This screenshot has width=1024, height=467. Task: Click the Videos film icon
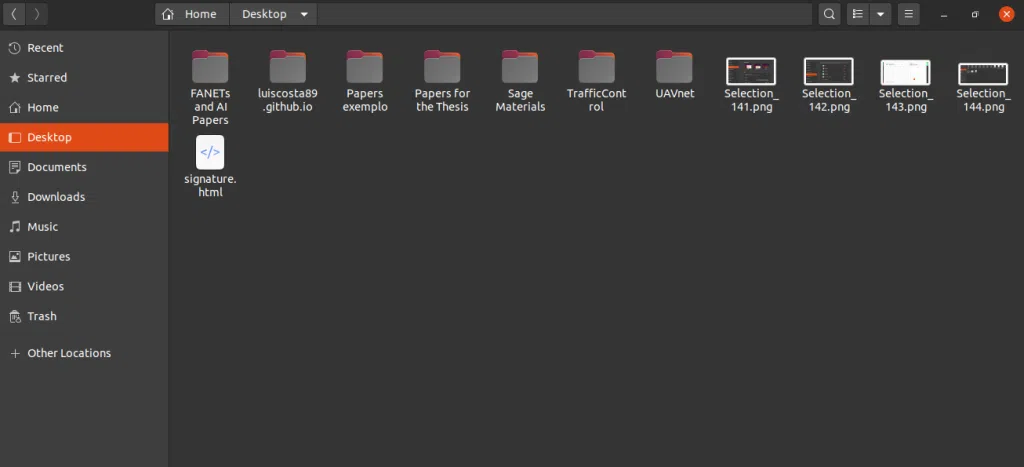(x=14, y=286)
